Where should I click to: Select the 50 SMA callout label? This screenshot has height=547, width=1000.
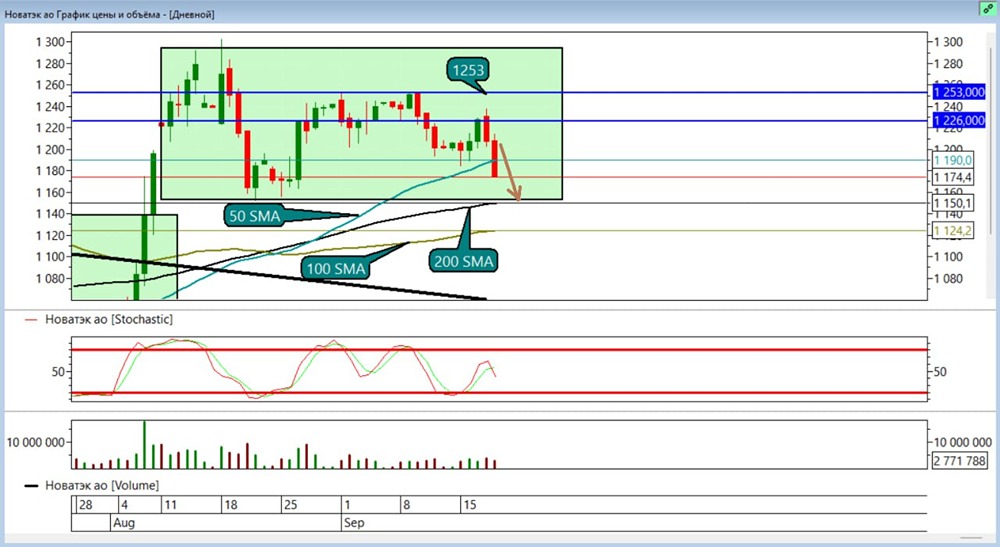click(254, 215)
